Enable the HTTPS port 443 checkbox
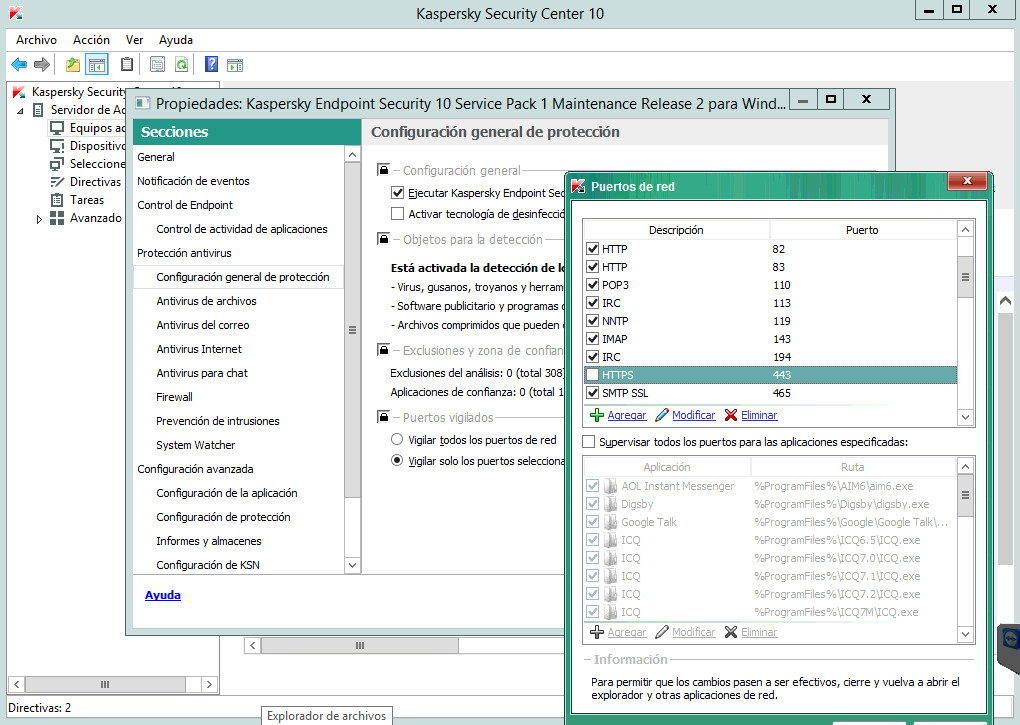 pos(592,375)
